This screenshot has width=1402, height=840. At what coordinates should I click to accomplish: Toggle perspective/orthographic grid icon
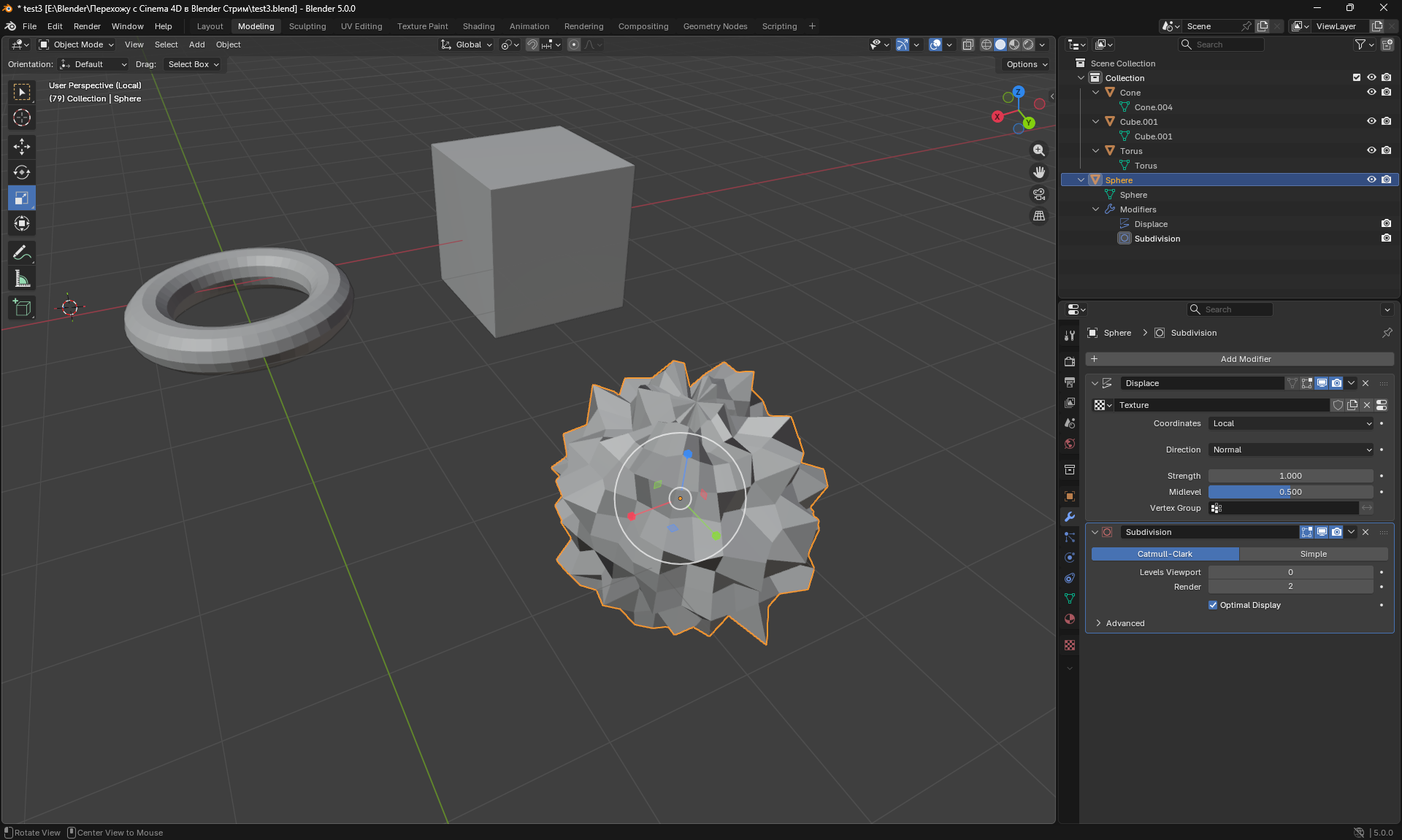1038,216
